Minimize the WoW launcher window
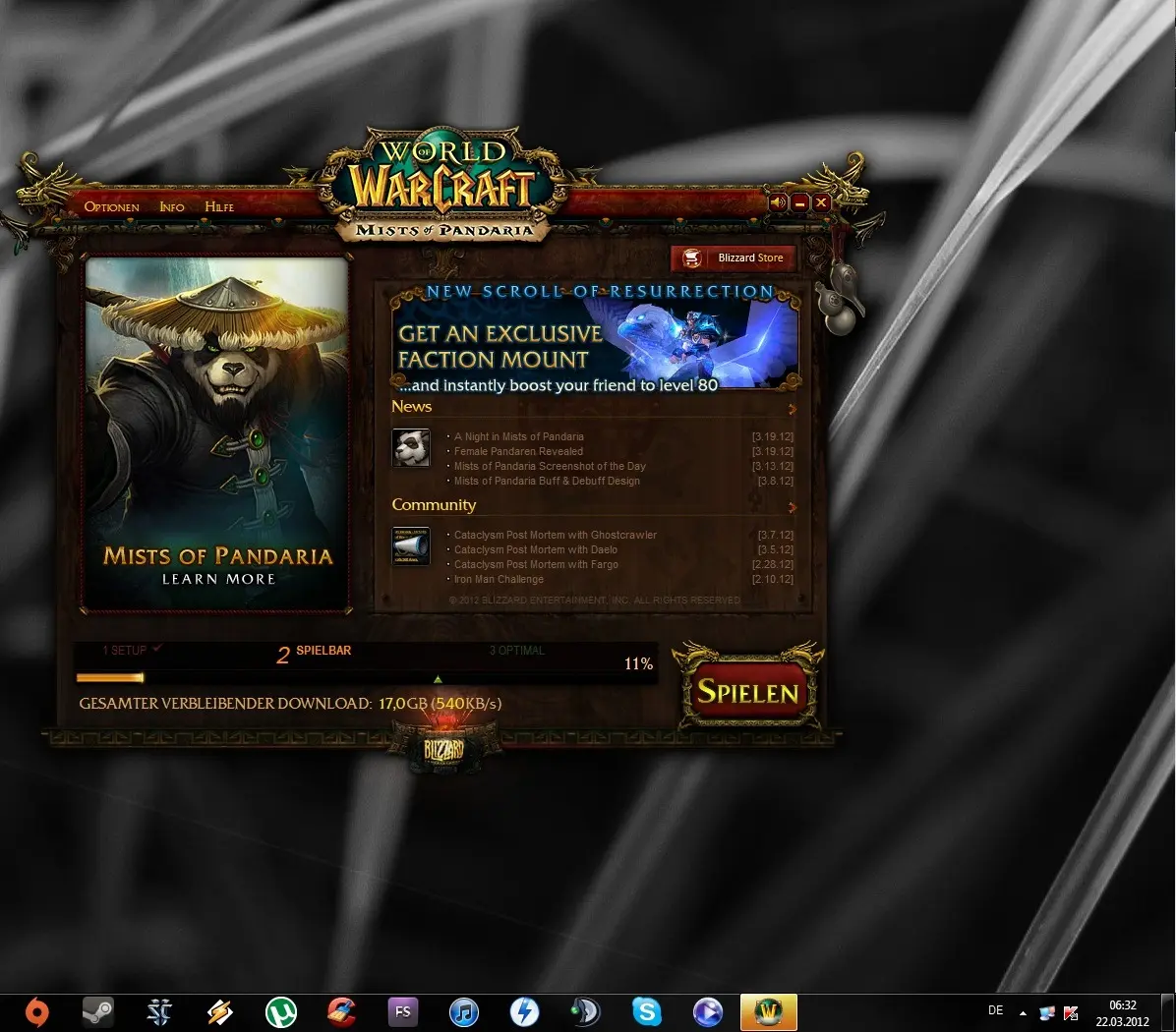The image size is (1176, 1032). pyautogui.click(x=799, y=202)
